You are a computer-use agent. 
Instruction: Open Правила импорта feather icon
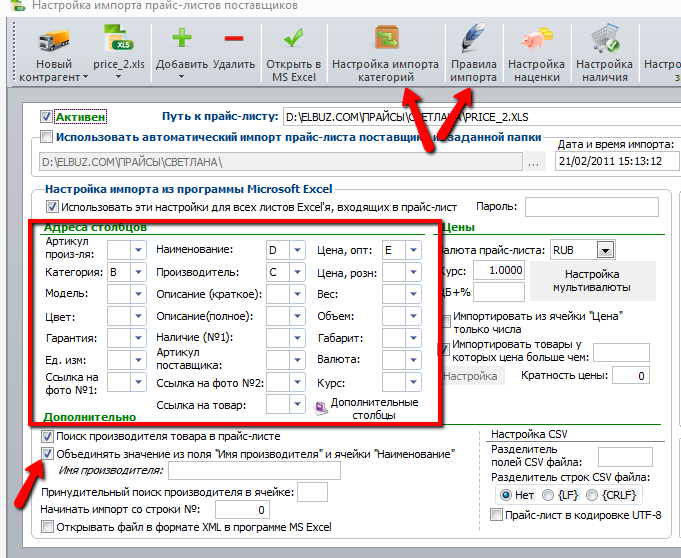coord(473,38)
